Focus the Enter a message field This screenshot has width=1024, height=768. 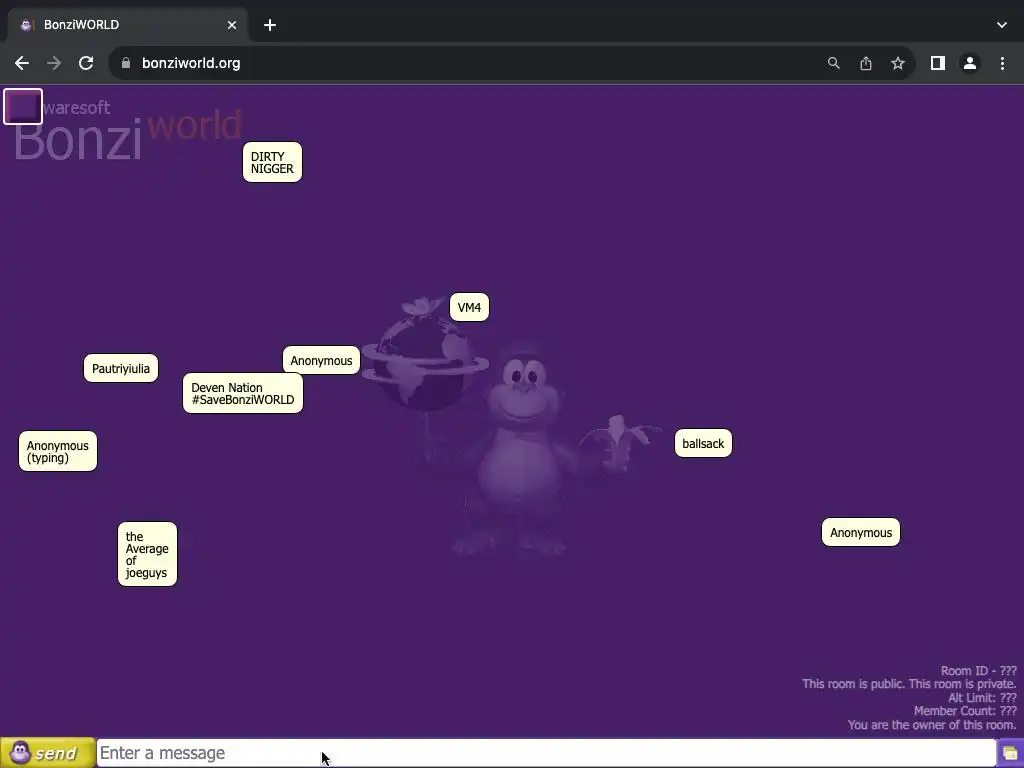(x=546, y=753)
